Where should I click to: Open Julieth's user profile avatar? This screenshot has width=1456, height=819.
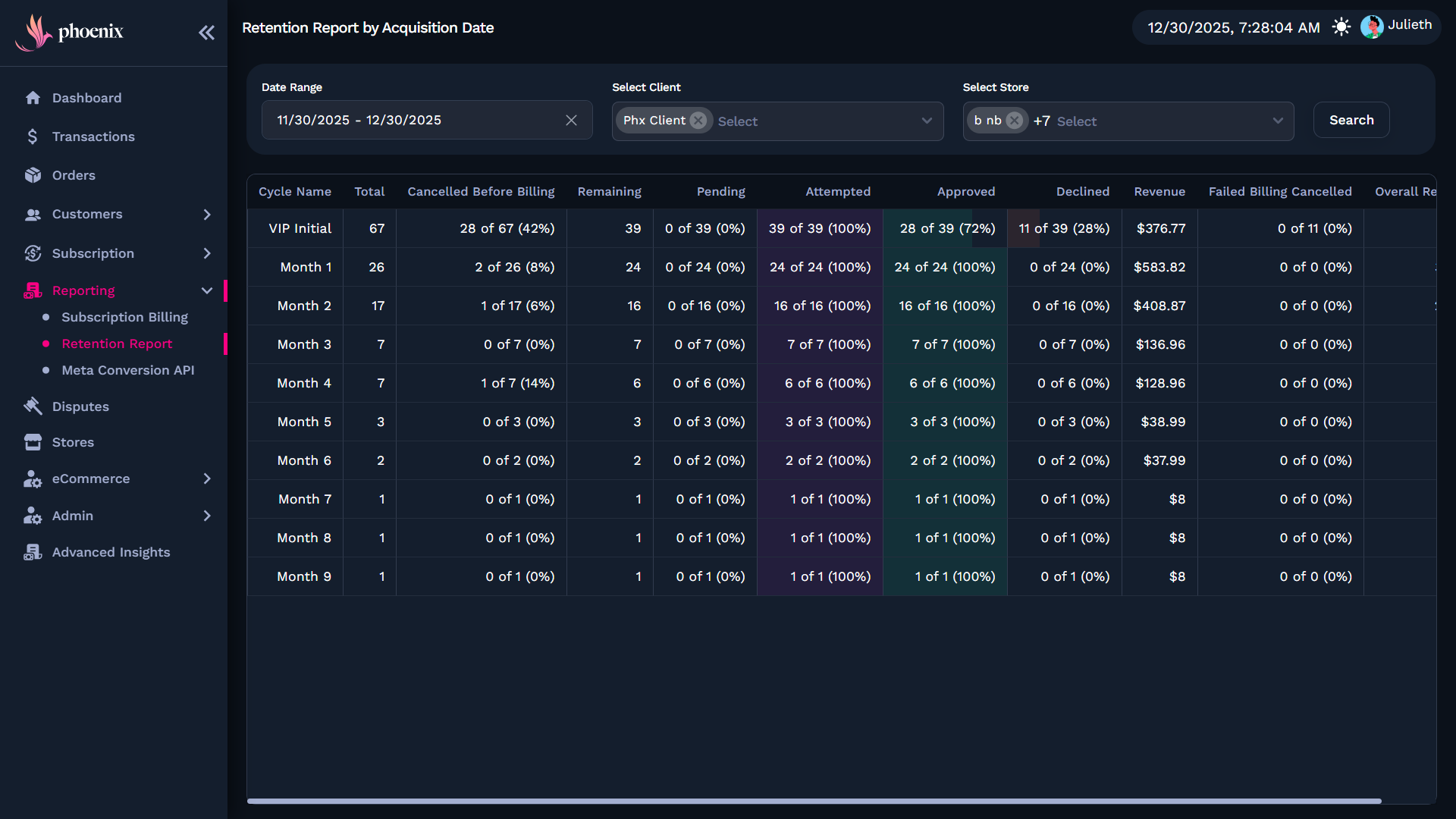tap(1371, 27)
